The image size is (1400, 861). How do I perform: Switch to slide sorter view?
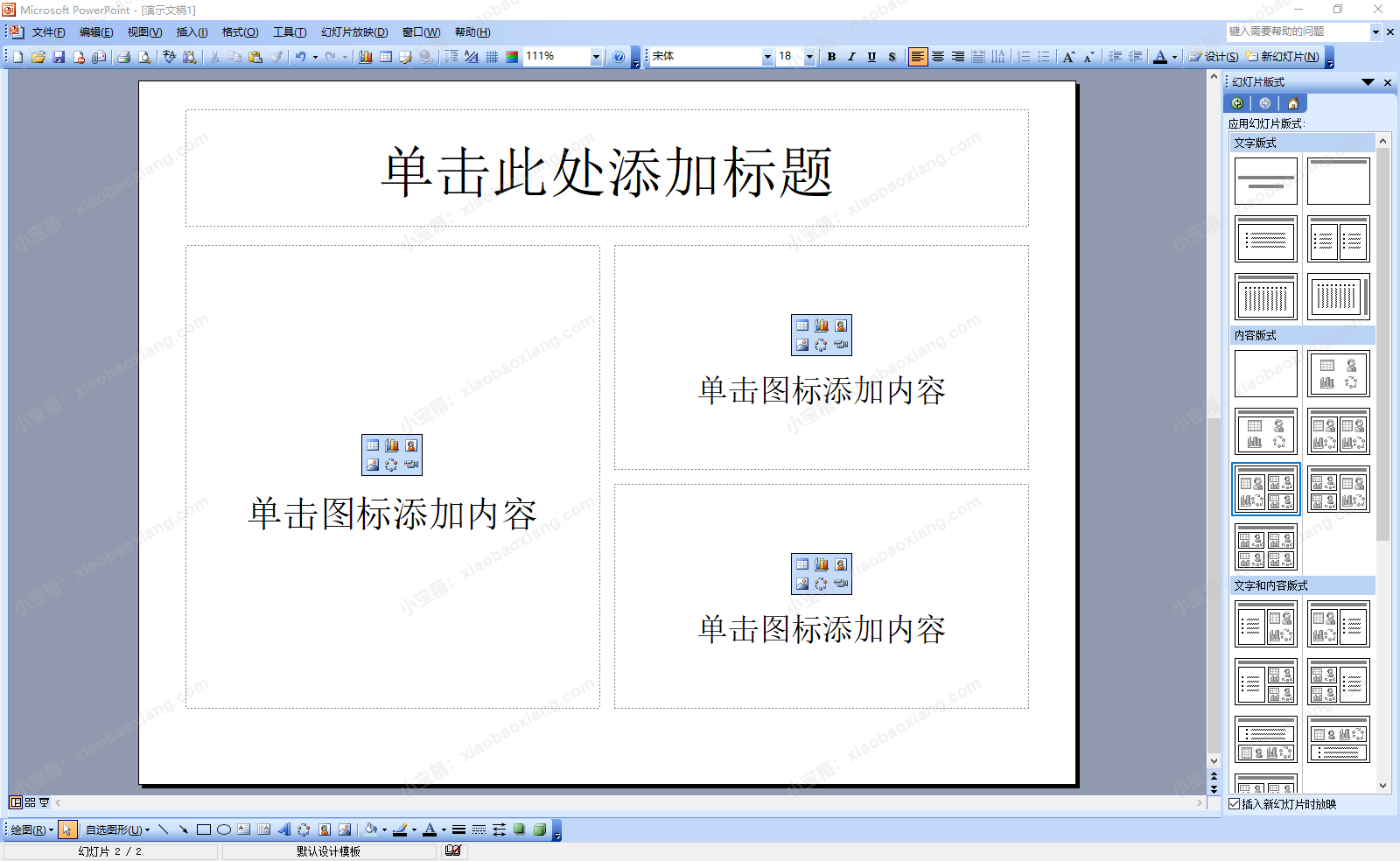(30, 802)
